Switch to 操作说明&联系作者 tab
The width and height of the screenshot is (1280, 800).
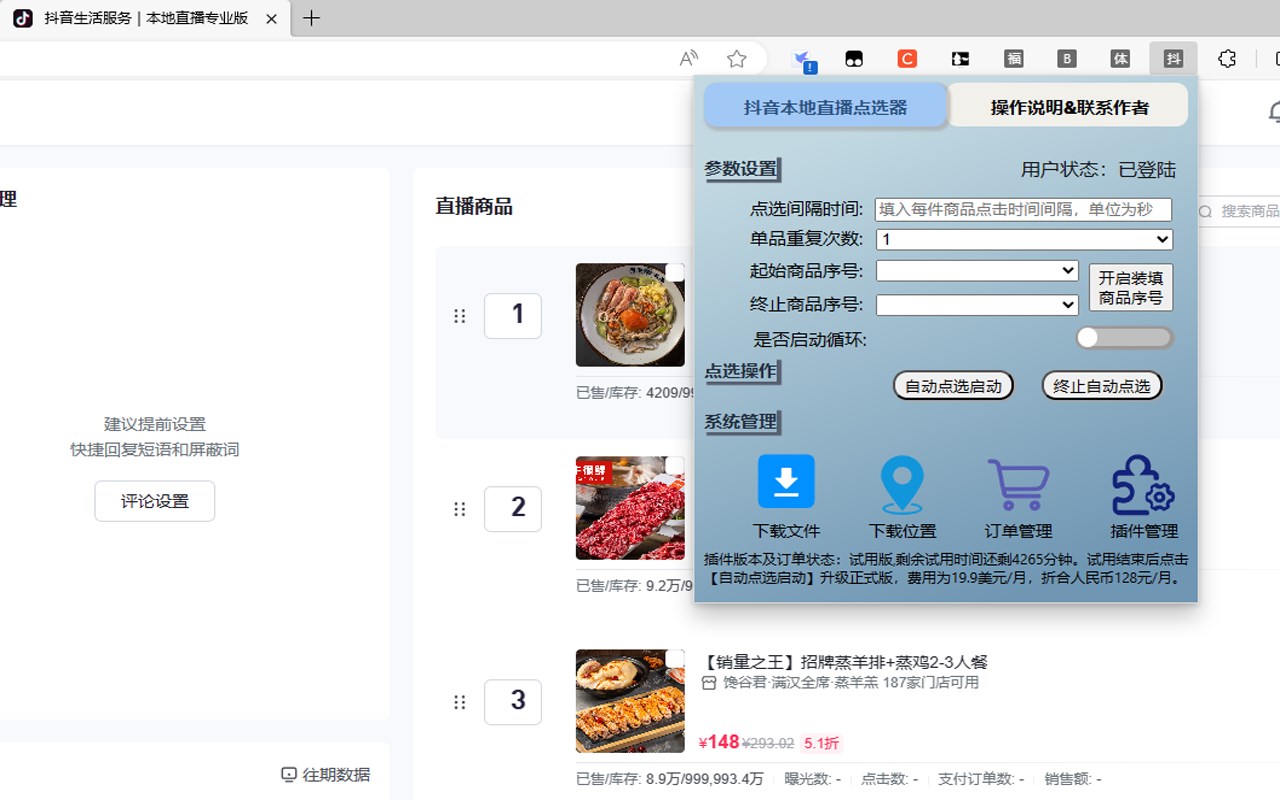click(x=1069, y=104)
